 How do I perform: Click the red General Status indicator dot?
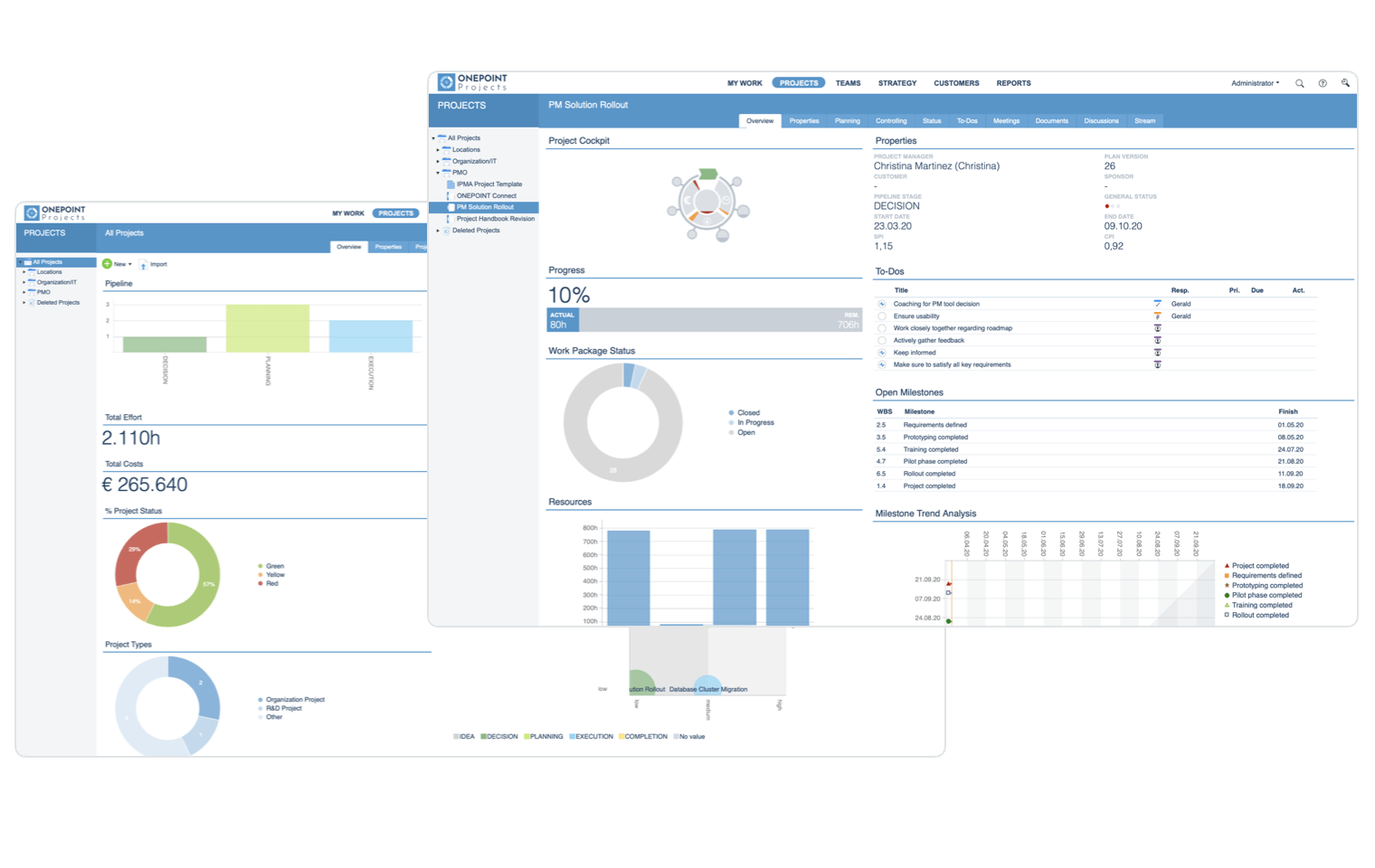click(x=1107, y=206)
